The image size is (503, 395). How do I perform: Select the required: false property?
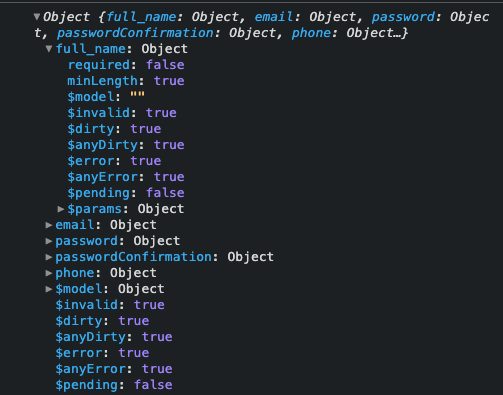[x=126, y=65]
